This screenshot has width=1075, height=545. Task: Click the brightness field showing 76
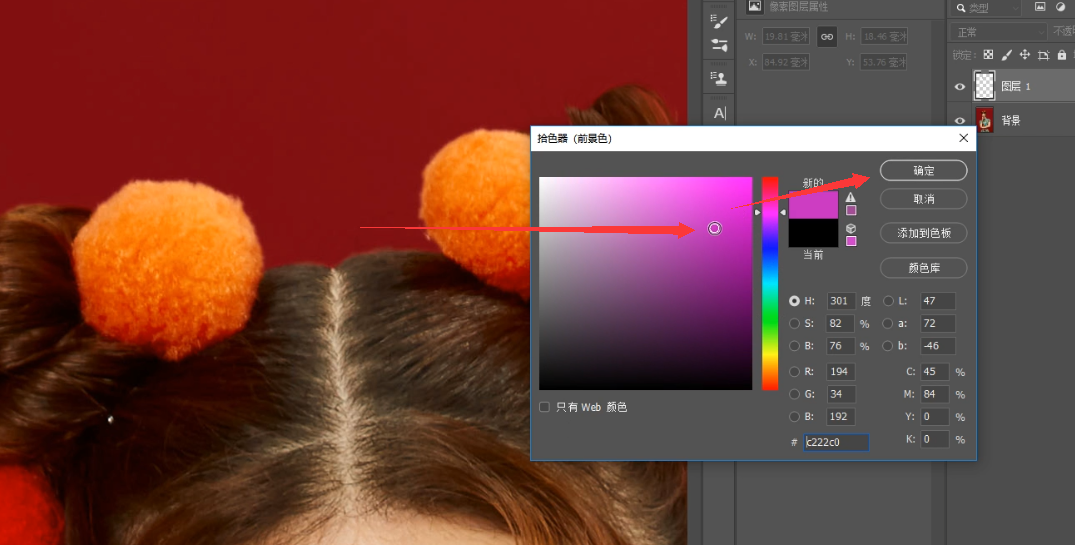coord(841,346)
